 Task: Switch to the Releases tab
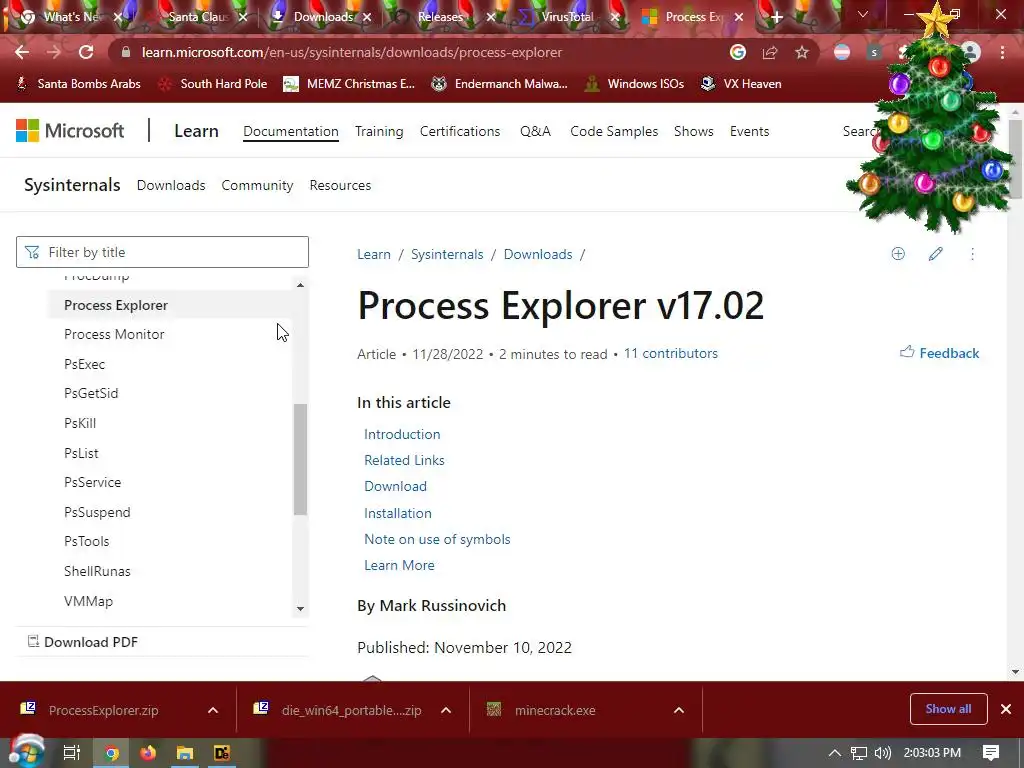[438, 17]
